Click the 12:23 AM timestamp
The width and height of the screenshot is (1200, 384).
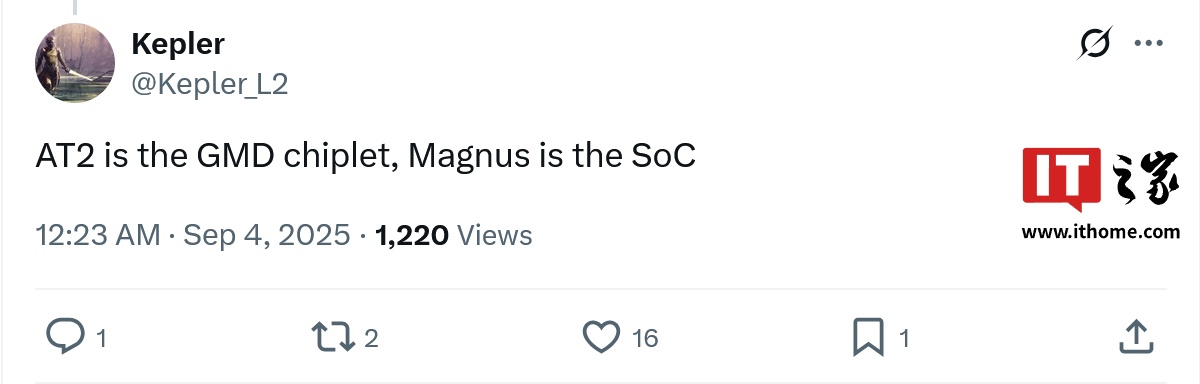pos(98,235)
